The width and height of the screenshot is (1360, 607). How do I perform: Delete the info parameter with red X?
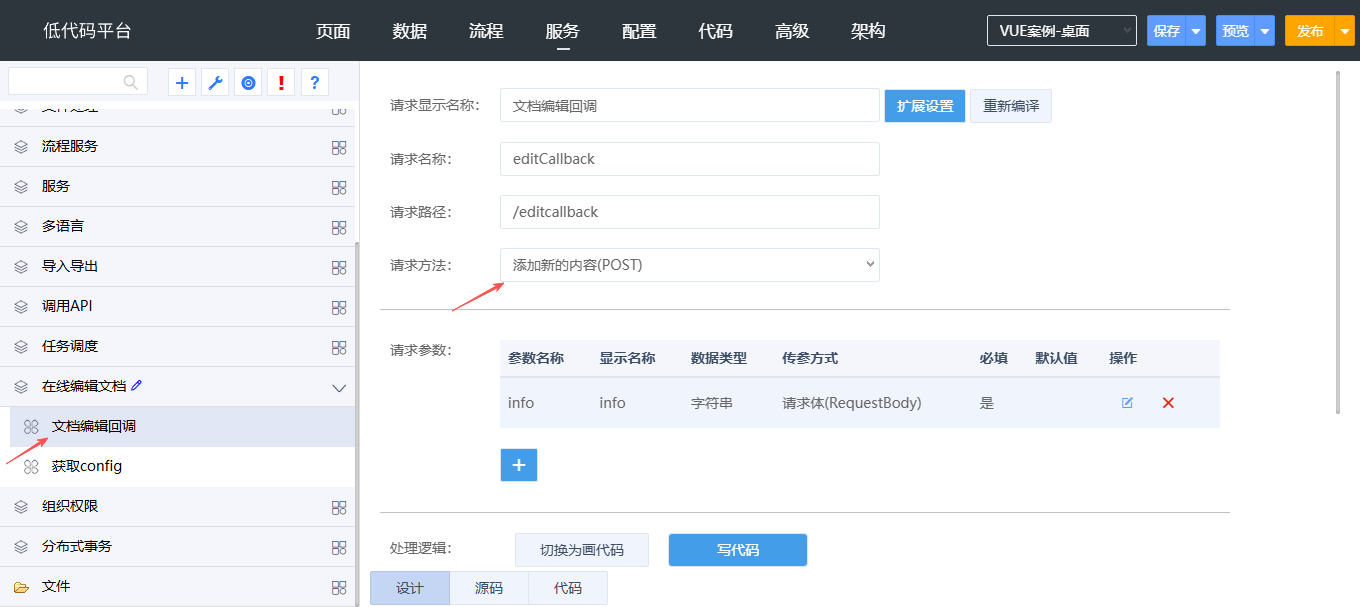(1167, 403)
